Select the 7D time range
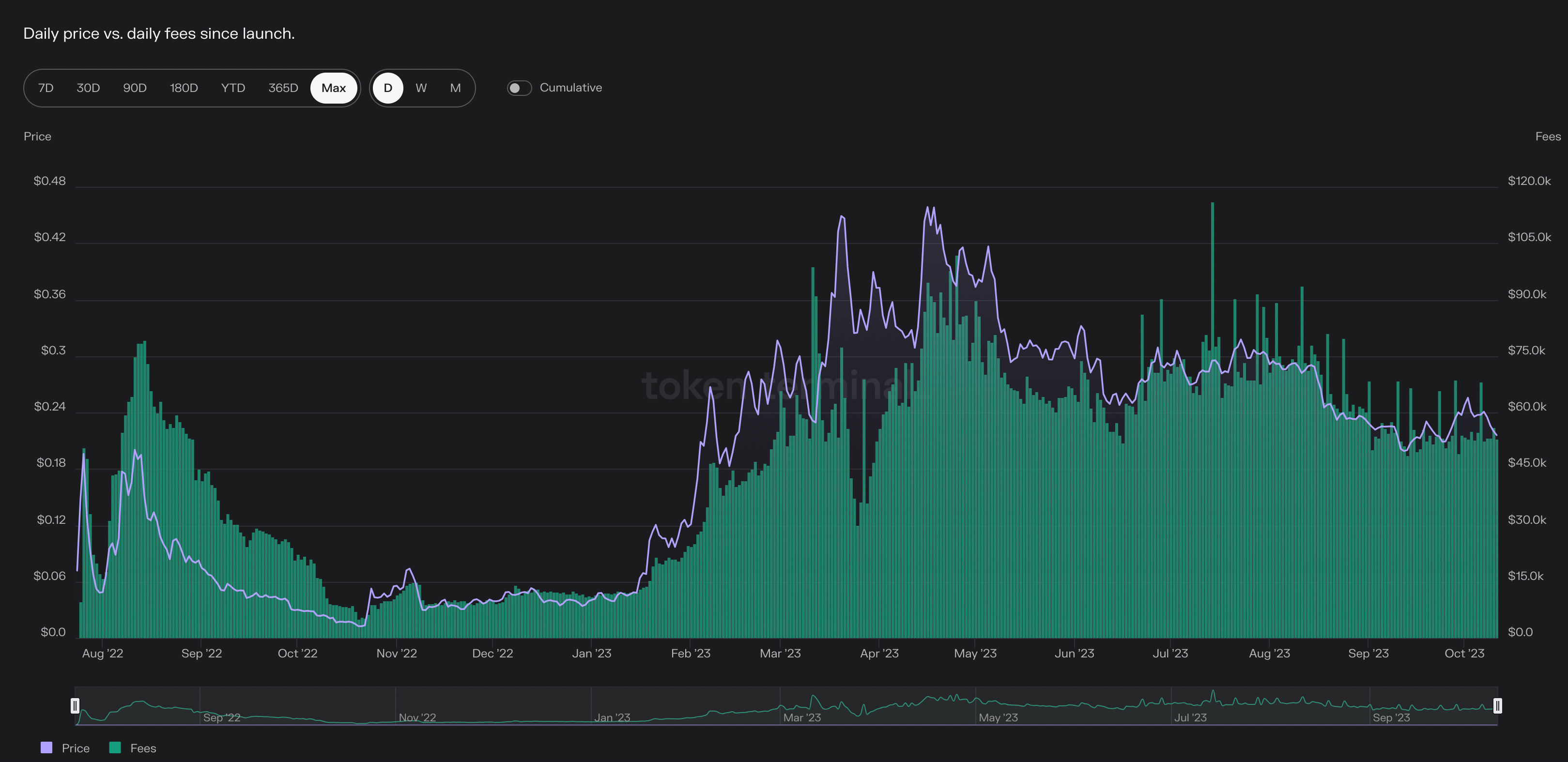Screen dimensions: 1568x762 point(46,88)
